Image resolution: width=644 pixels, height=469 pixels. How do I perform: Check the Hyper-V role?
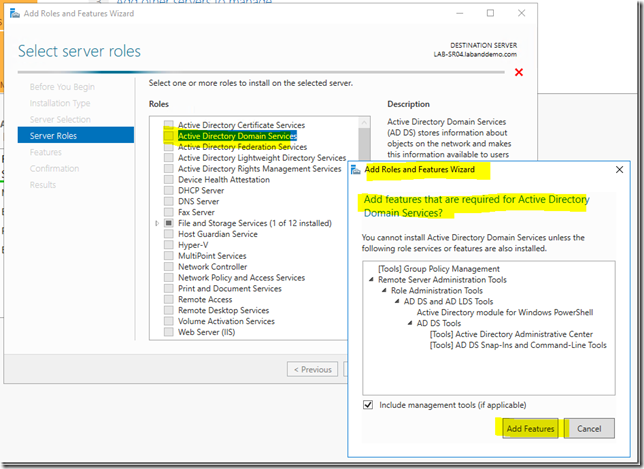[168, 245]
